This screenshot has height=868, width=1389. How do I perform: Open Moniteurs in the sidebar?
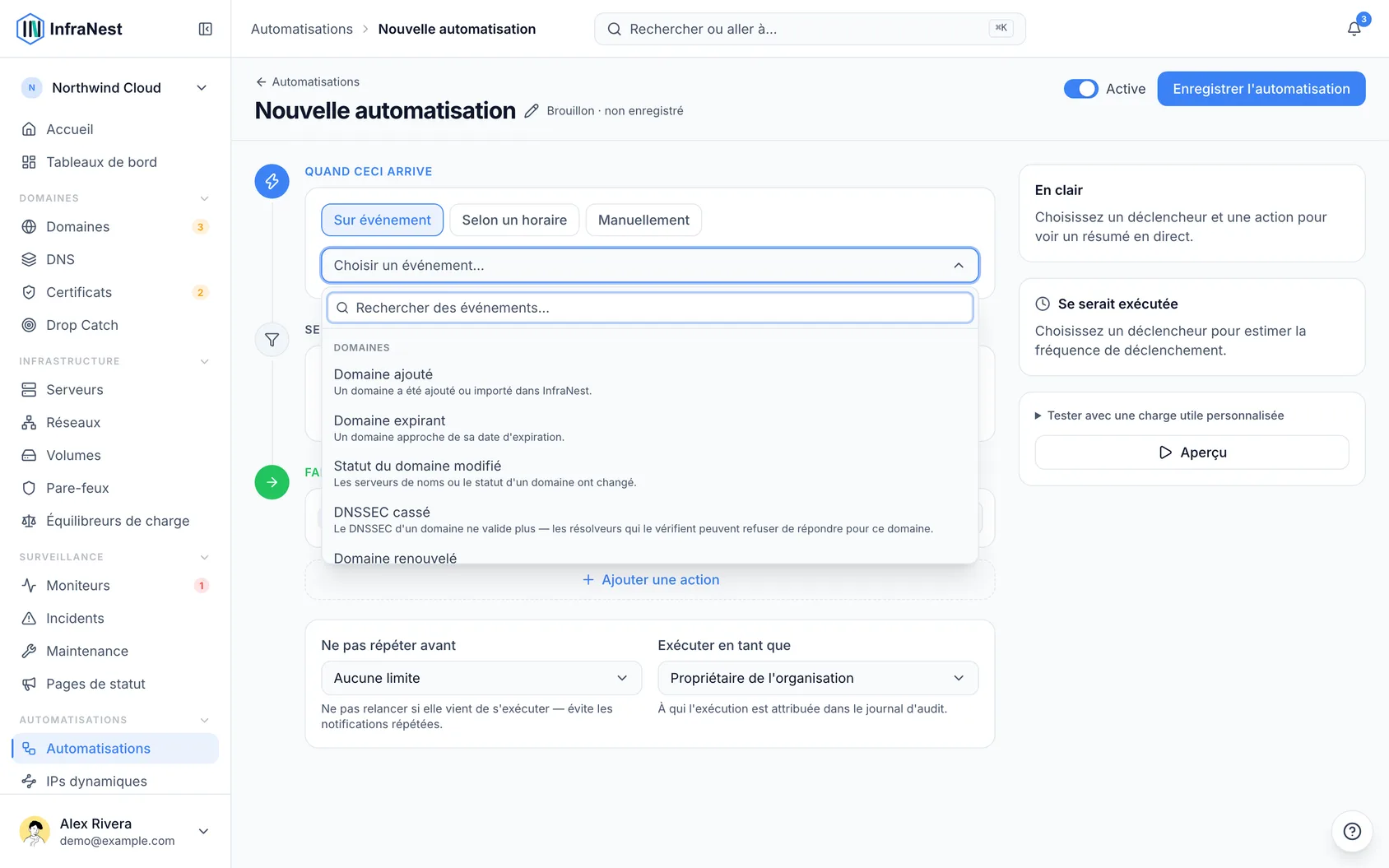click(x=115, y=585)
